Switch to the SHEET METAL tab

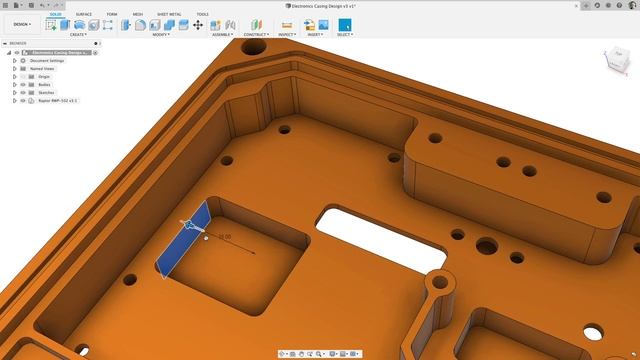coord(169,14)
